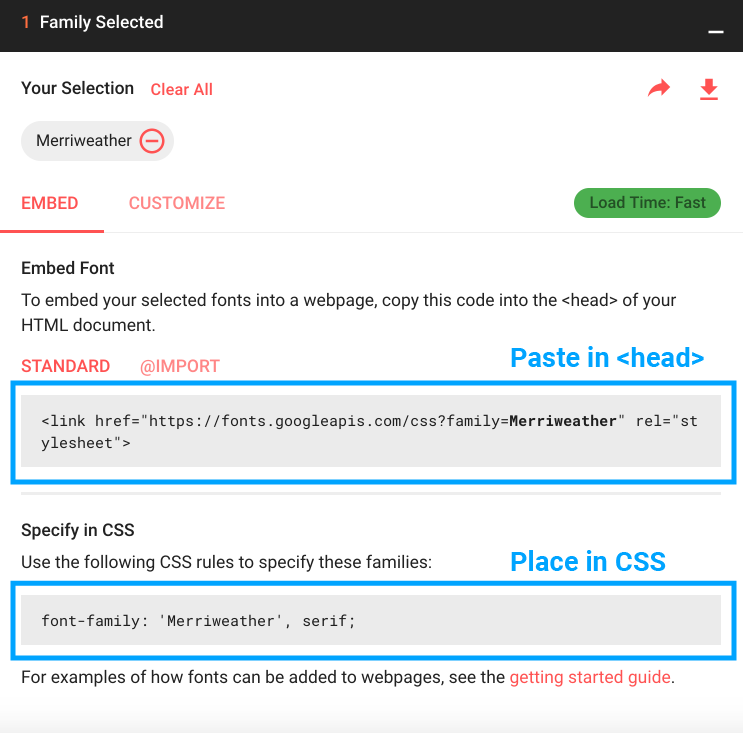Click the share selection arrow icon
Screen dimensions: 743x733
659,88
